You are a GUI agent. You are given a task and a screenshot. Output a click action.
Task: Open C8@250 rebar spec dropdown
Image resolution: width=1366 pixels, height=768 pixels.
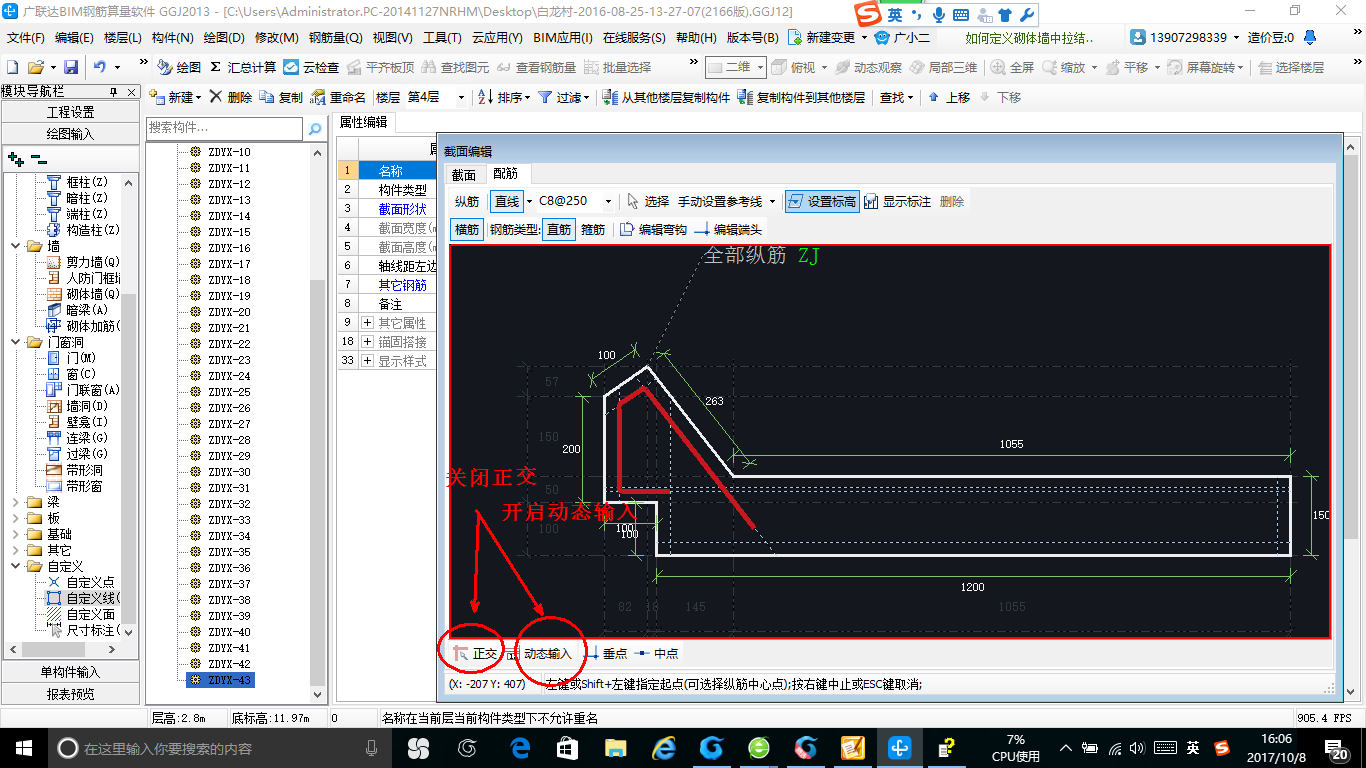(606, 201)
